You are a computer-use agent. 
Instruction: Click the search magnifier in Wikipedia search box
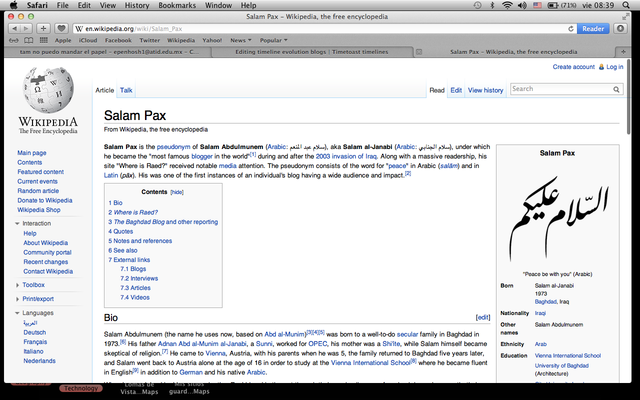(616, 89)
